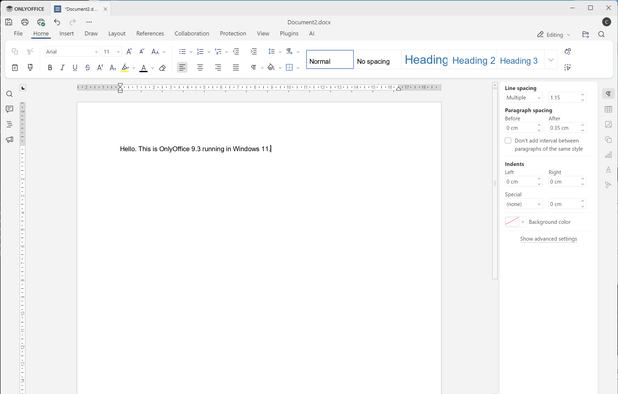Expand the styles gallery chevron
This screenshot has width=618, height=394.
551,60
